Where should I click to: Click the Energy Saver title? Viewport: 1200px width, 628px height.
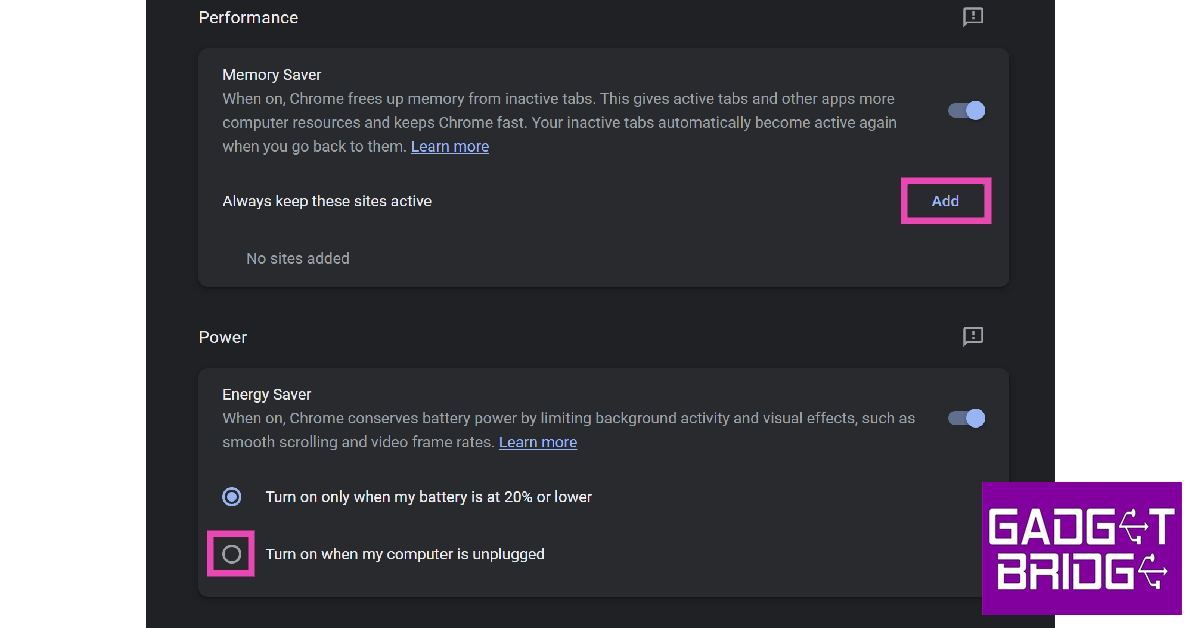[267, 395]
